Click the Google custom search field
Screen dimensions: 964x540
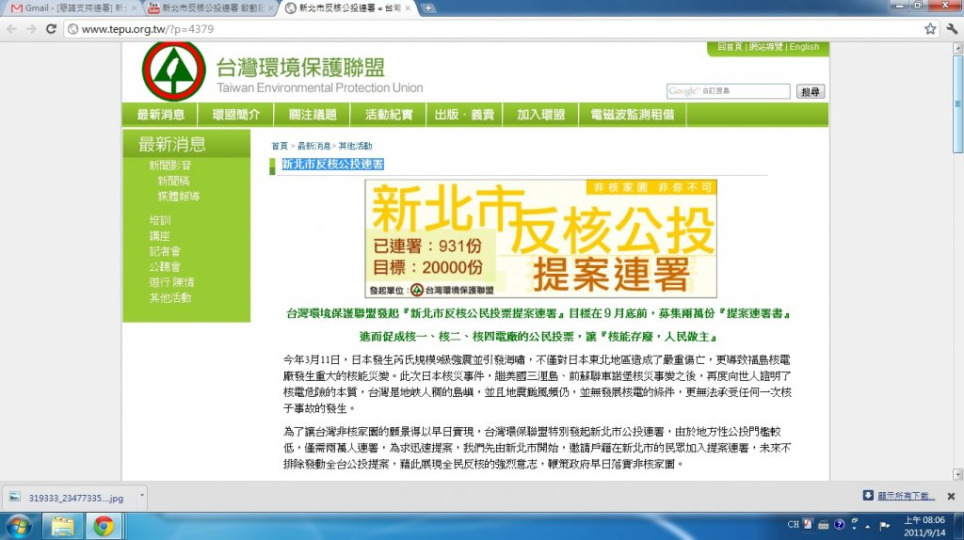(x=729, y=92)
